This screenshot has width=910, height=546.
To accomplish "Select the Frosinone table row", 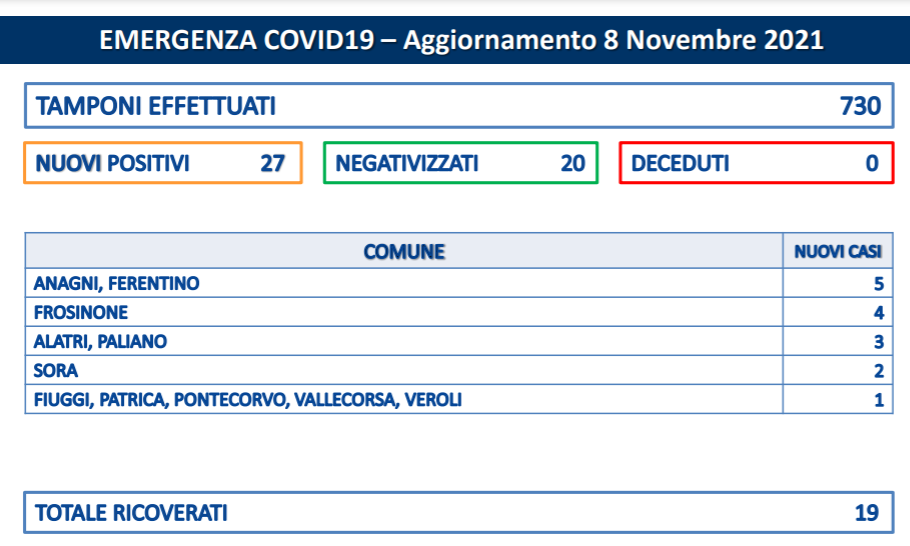I will pos(458,312).
